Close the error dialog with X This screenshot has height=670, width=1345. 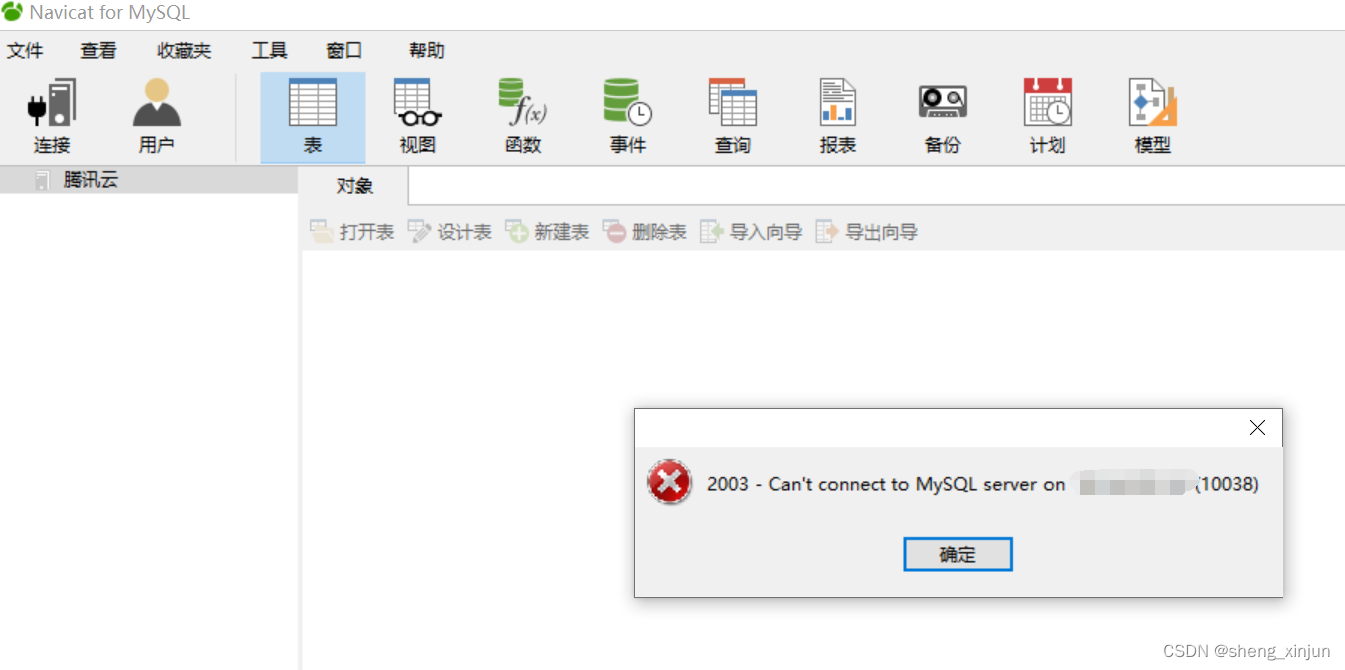(x=1258, y=428)
